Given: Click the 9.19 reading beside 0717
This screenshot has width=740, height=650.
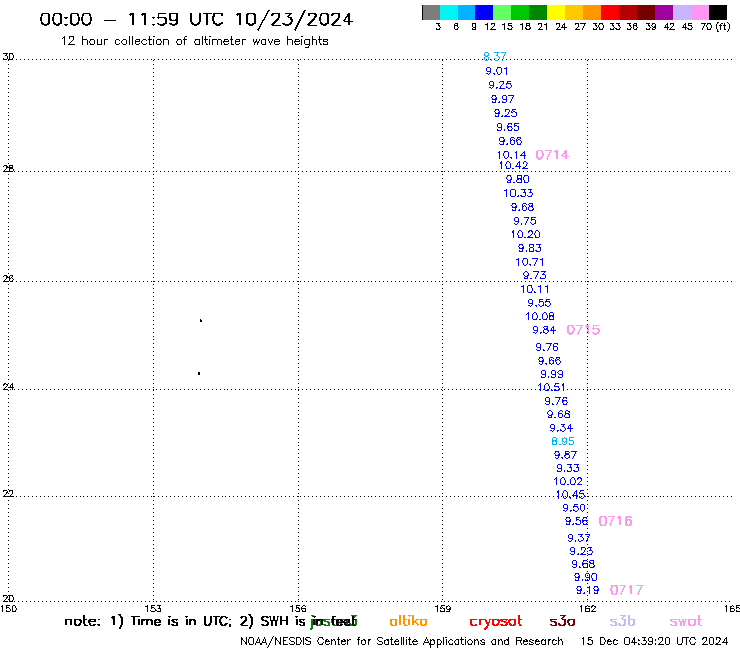Looking at the screenshot, I should pyautogui.click(x=588, y=590).
